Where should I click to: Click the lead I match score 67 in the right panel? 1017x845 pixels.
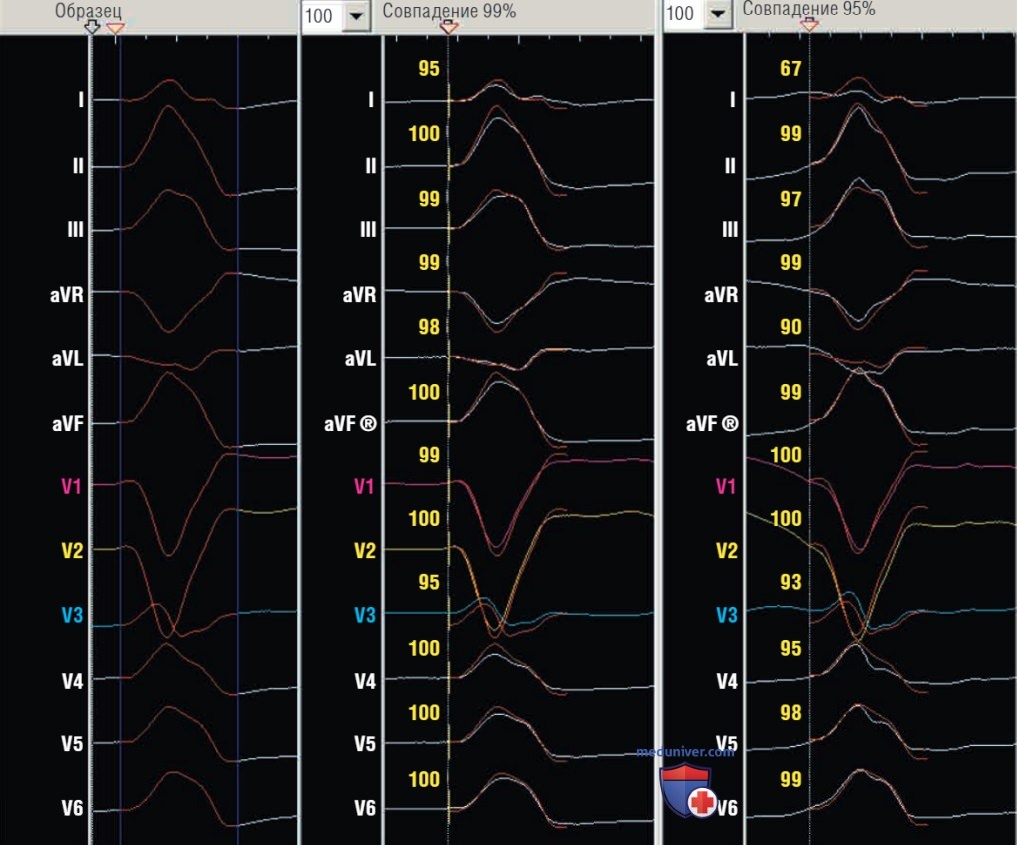pos(791,68)
